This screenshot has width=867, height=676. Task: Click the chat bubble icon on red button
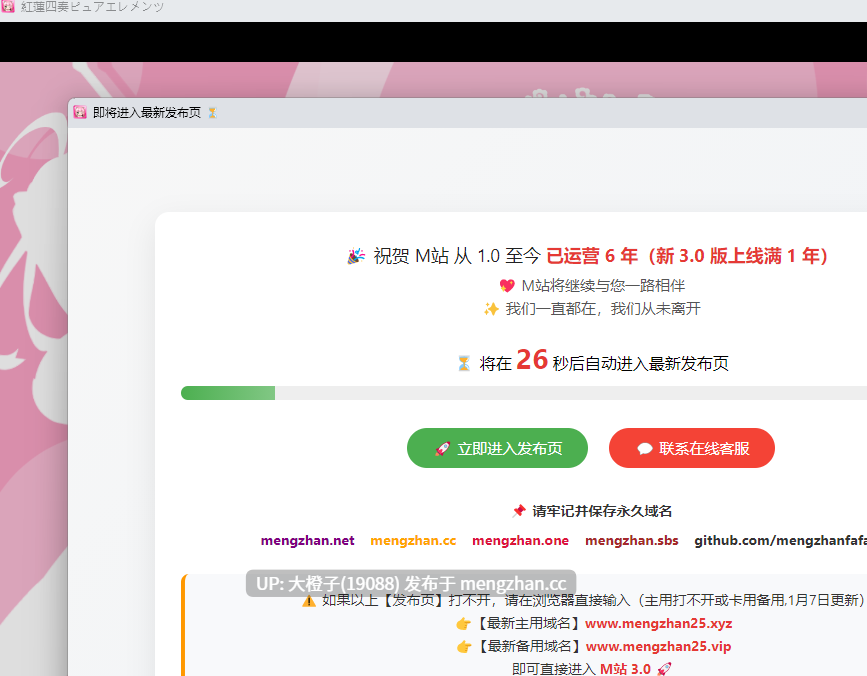(644, 448)
